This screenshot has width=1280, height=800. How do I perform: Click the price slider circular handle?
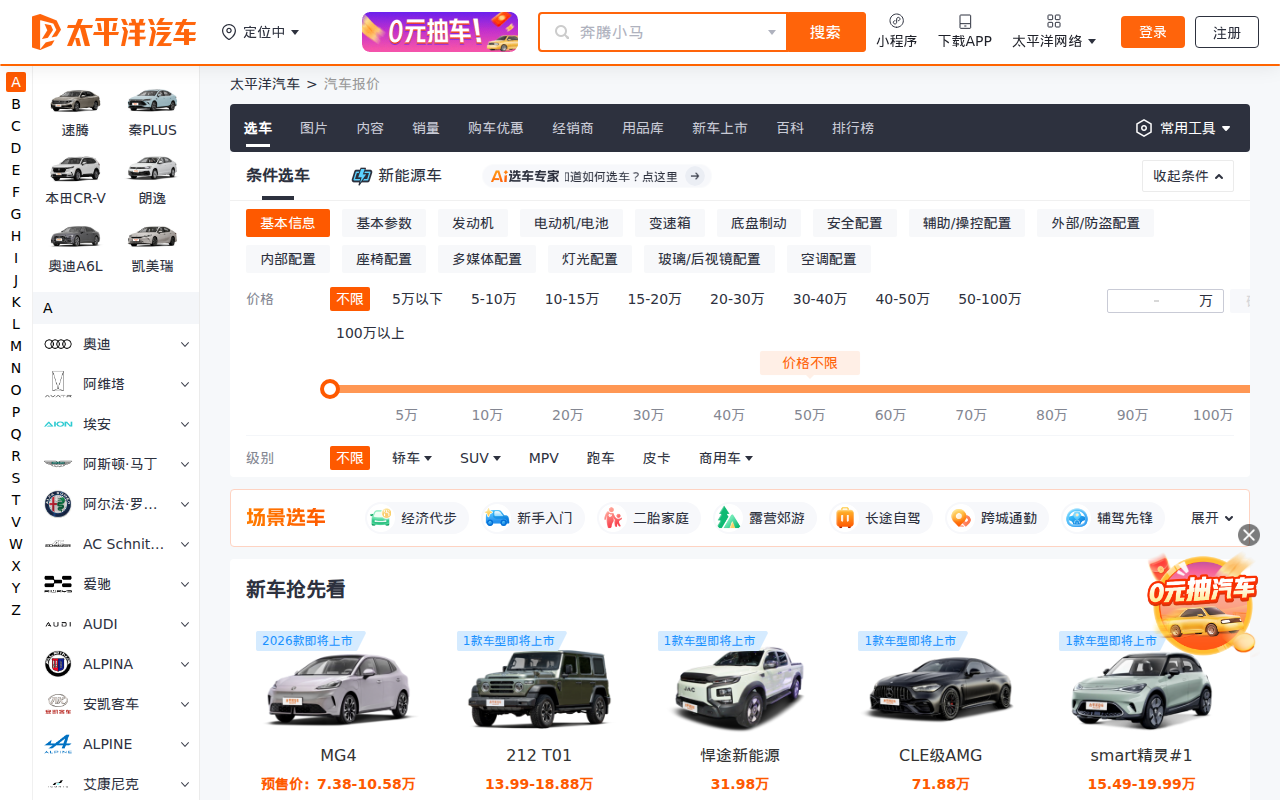tap(330, 389)
